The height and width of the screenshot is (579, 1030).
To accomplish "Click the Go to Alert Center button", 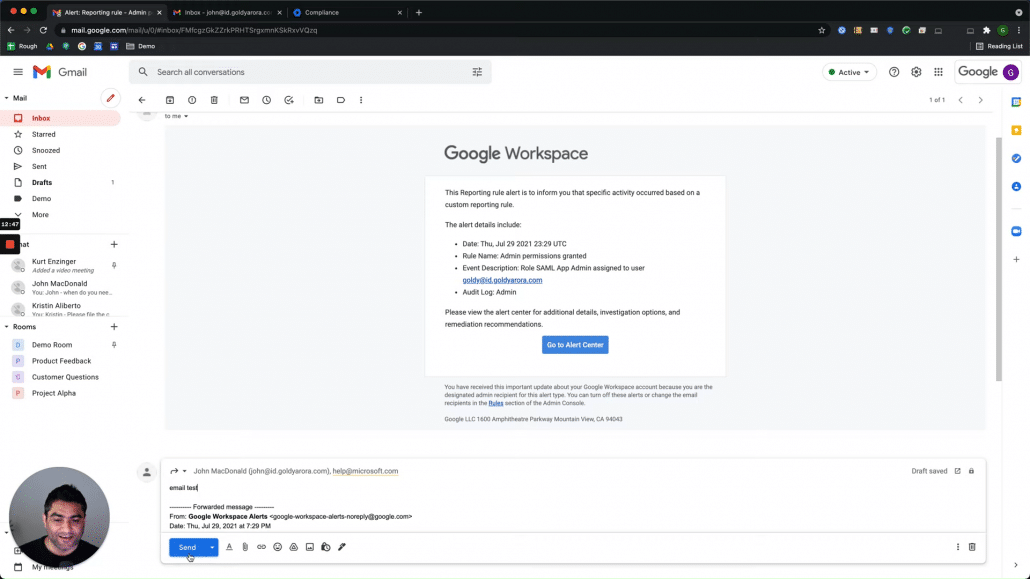I will [x=575, y=345].
